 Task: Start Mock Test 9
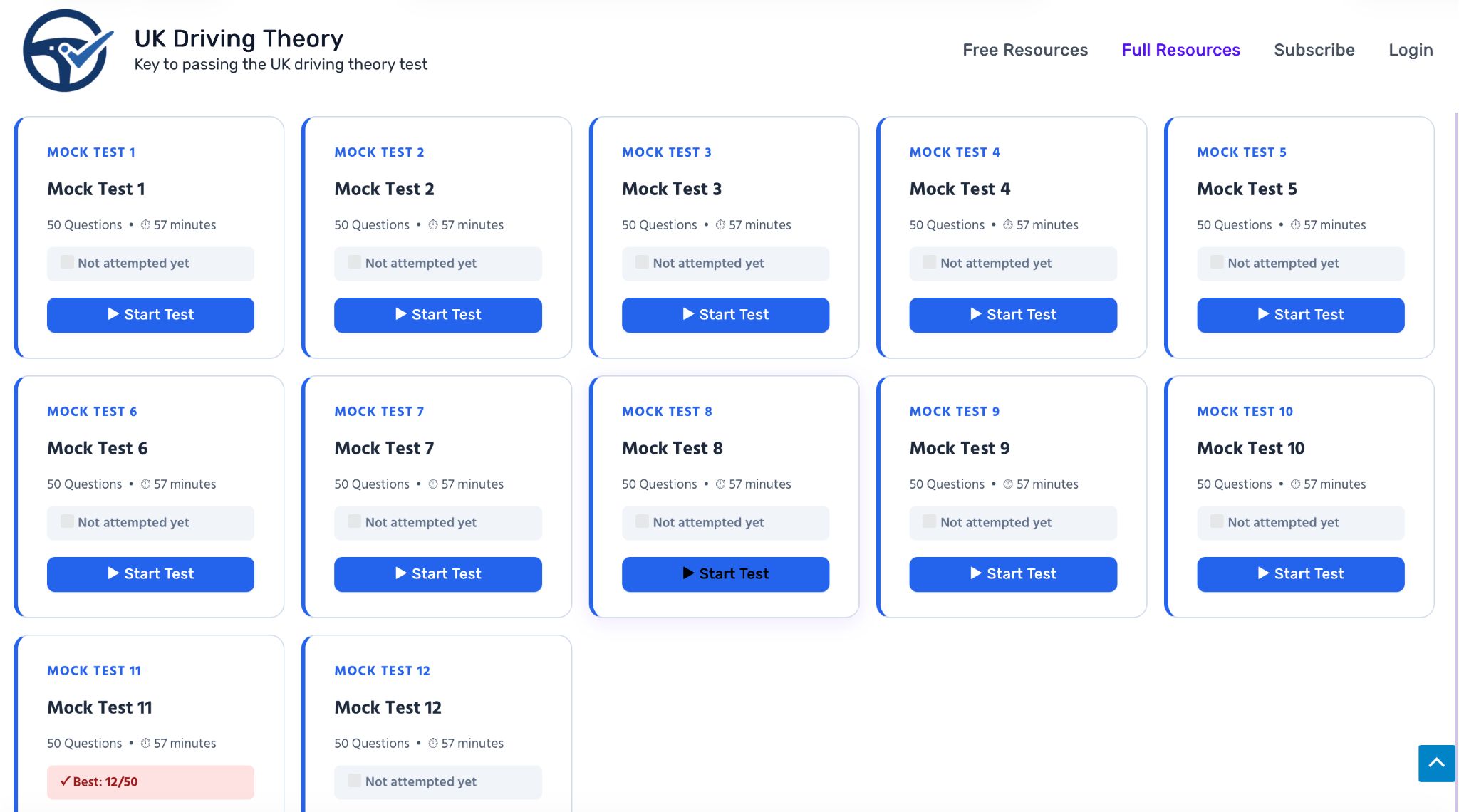1013,574
